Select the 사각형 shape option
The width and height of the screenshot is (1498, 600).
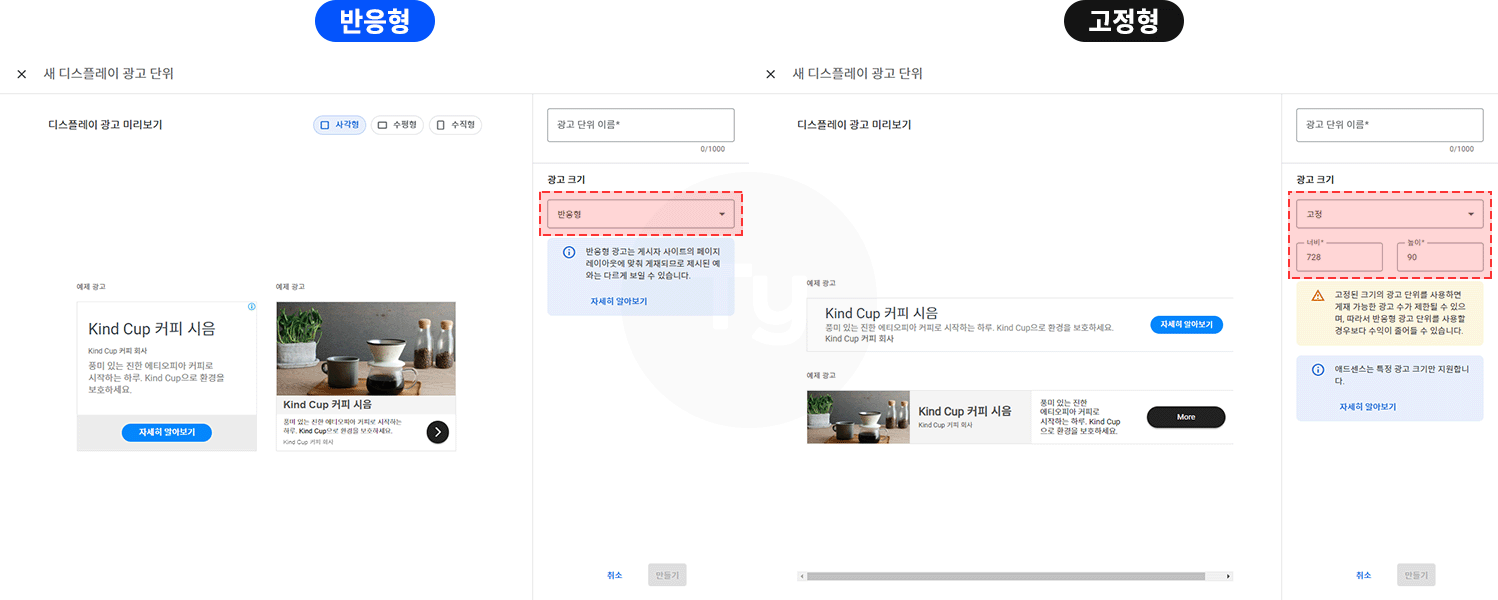tap(340, 124)
